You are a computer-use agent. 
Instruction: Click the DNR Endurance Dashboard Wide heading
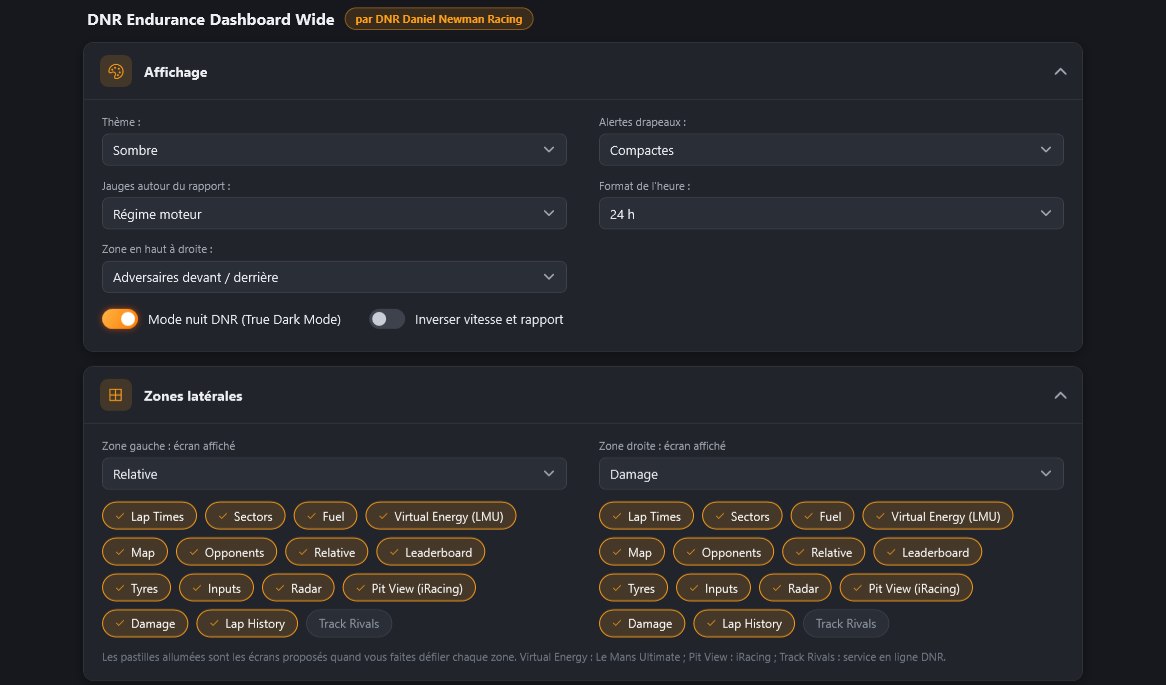click(x=210, y=19)
